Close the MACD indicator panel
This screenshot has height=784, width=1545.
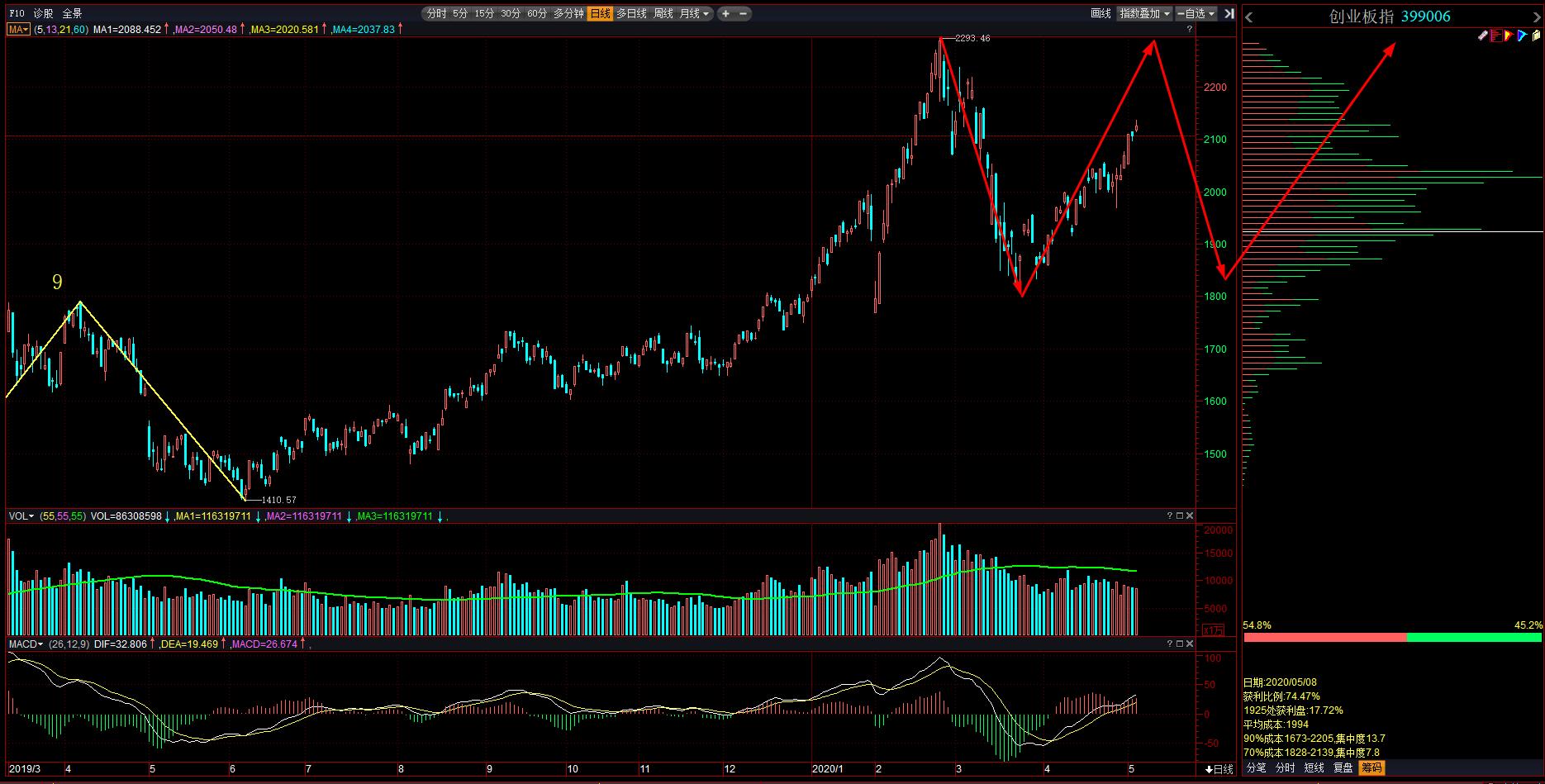click(1190, 644)
